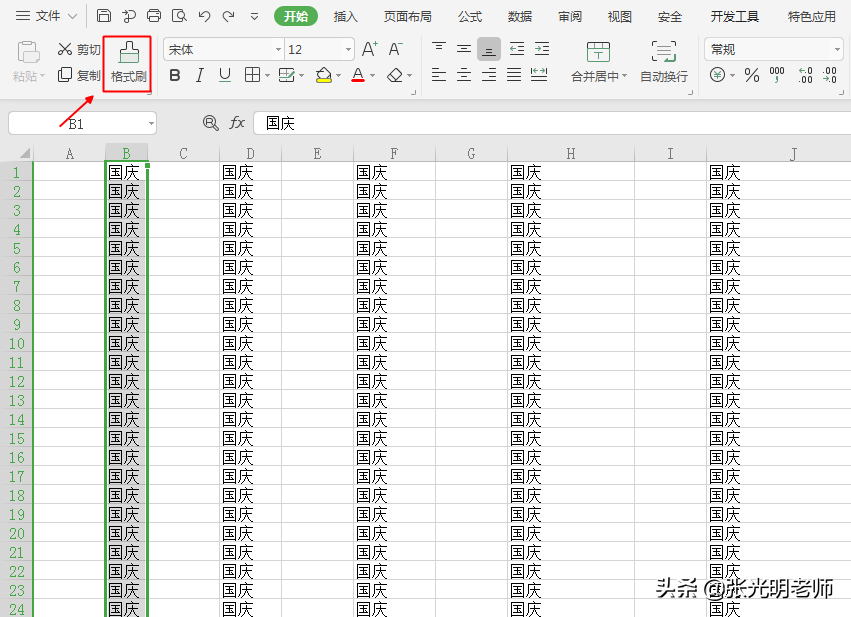Select row 12 header
This screenshot has height=617, width=851.
point(16,381)
